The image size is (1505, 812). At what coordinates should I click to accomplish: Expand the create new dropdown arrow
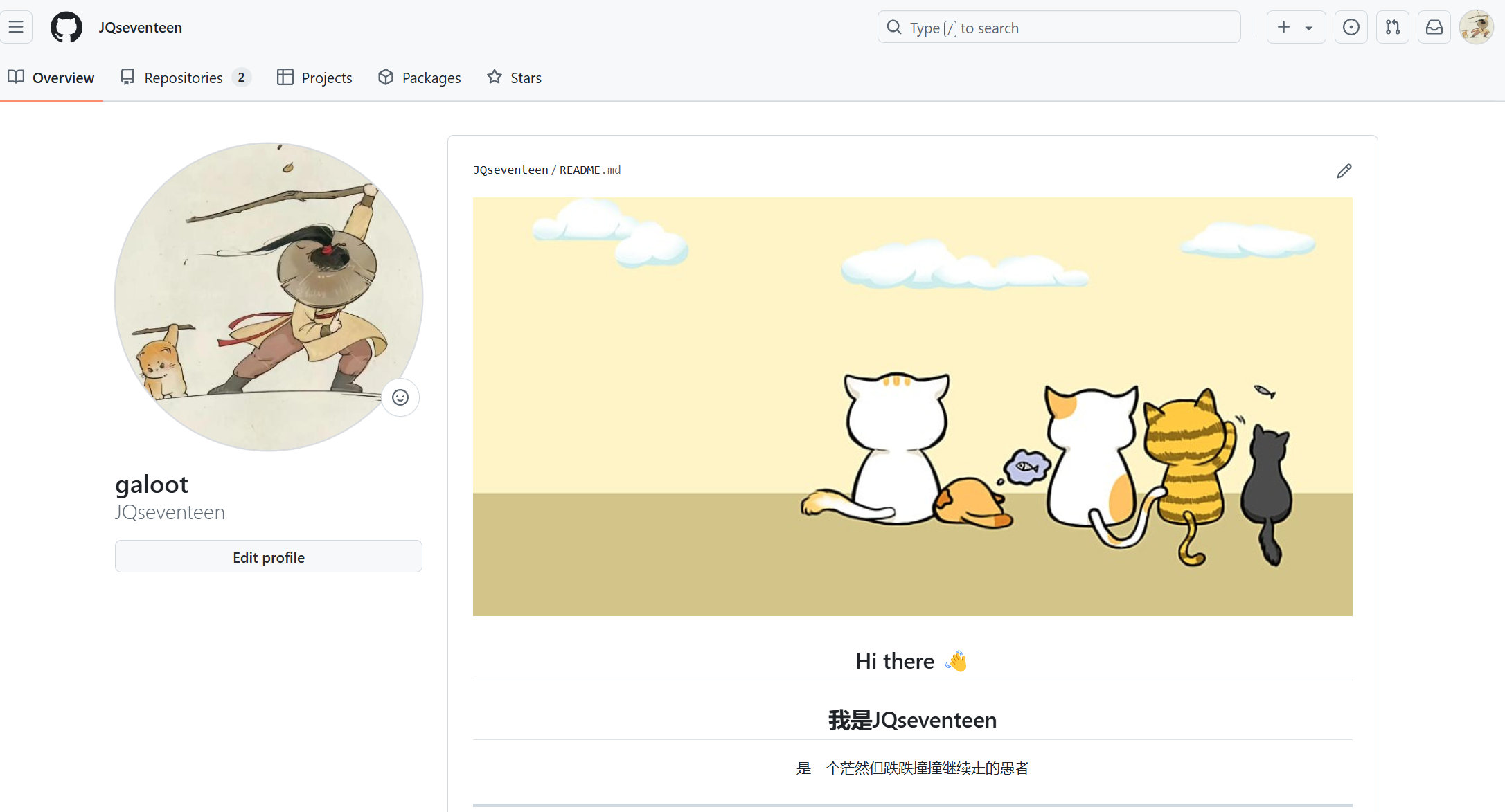pos(1309,28)
